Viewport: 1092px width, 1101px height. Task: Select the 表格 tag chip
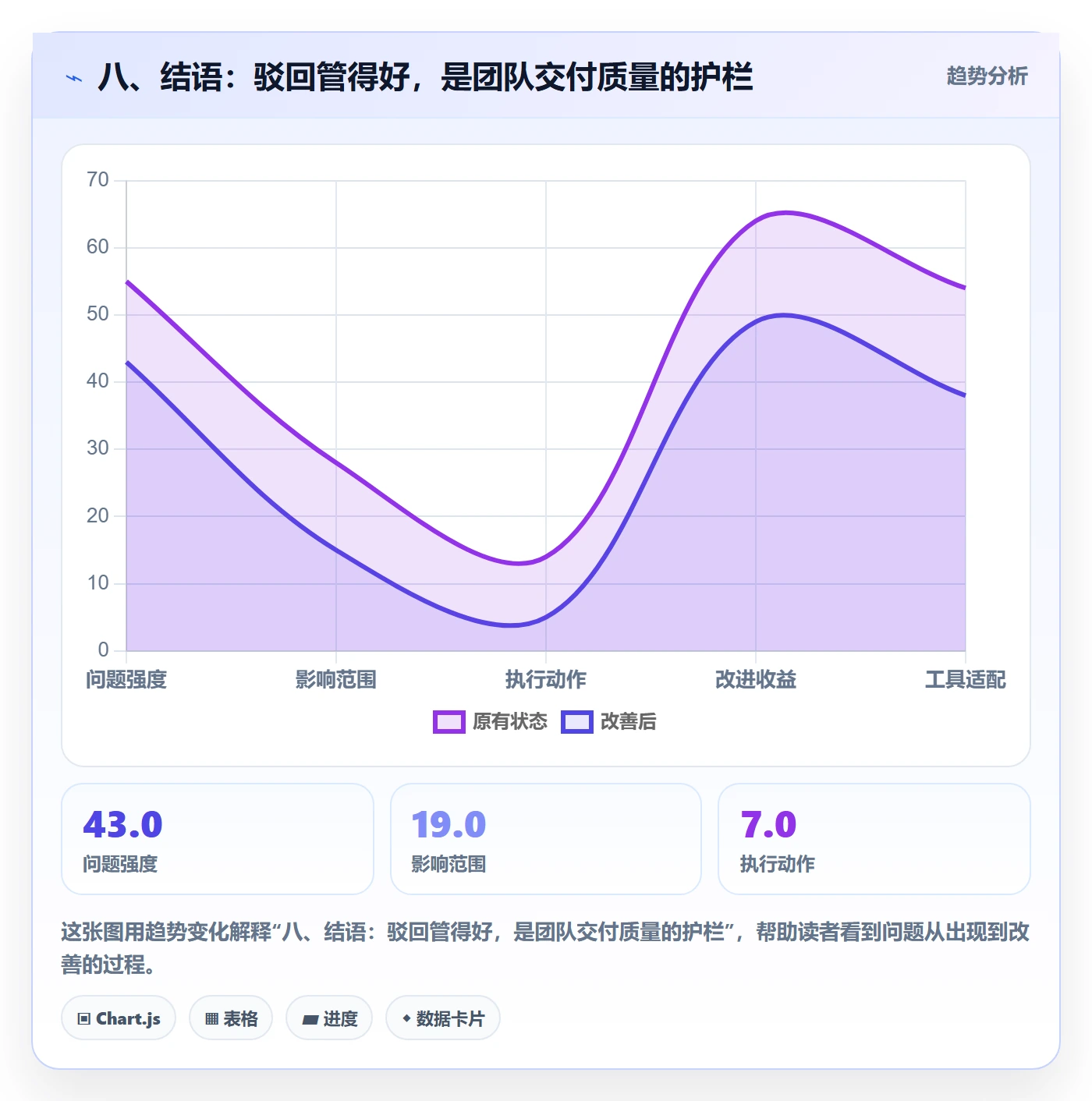coord(231,1018)
